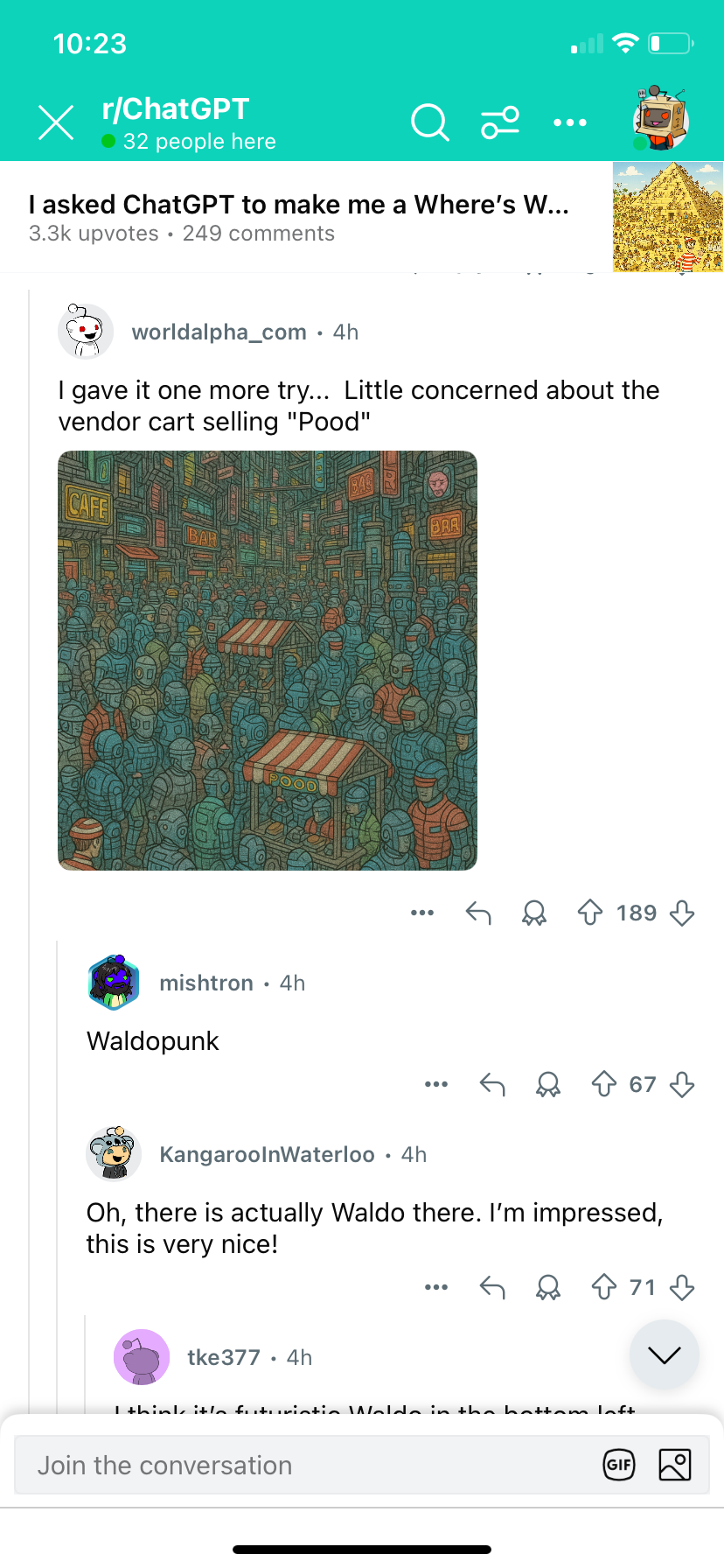Visit worldalpha_com's profile
The height and width of the screenshot is (1568, 724).
tap(219, 332)
